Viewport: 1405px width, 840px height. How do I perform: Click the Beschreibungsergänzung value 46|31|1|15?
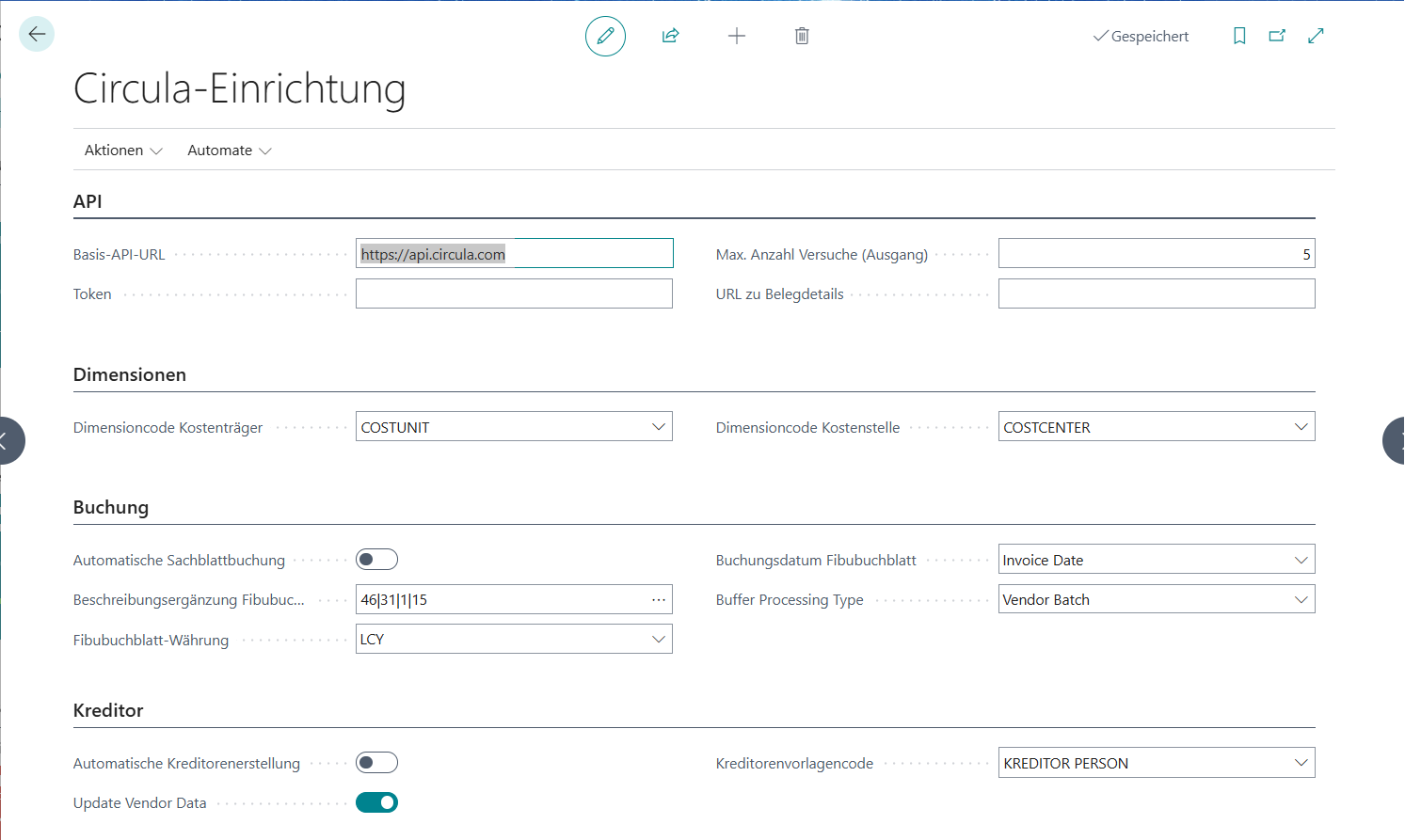393,600
